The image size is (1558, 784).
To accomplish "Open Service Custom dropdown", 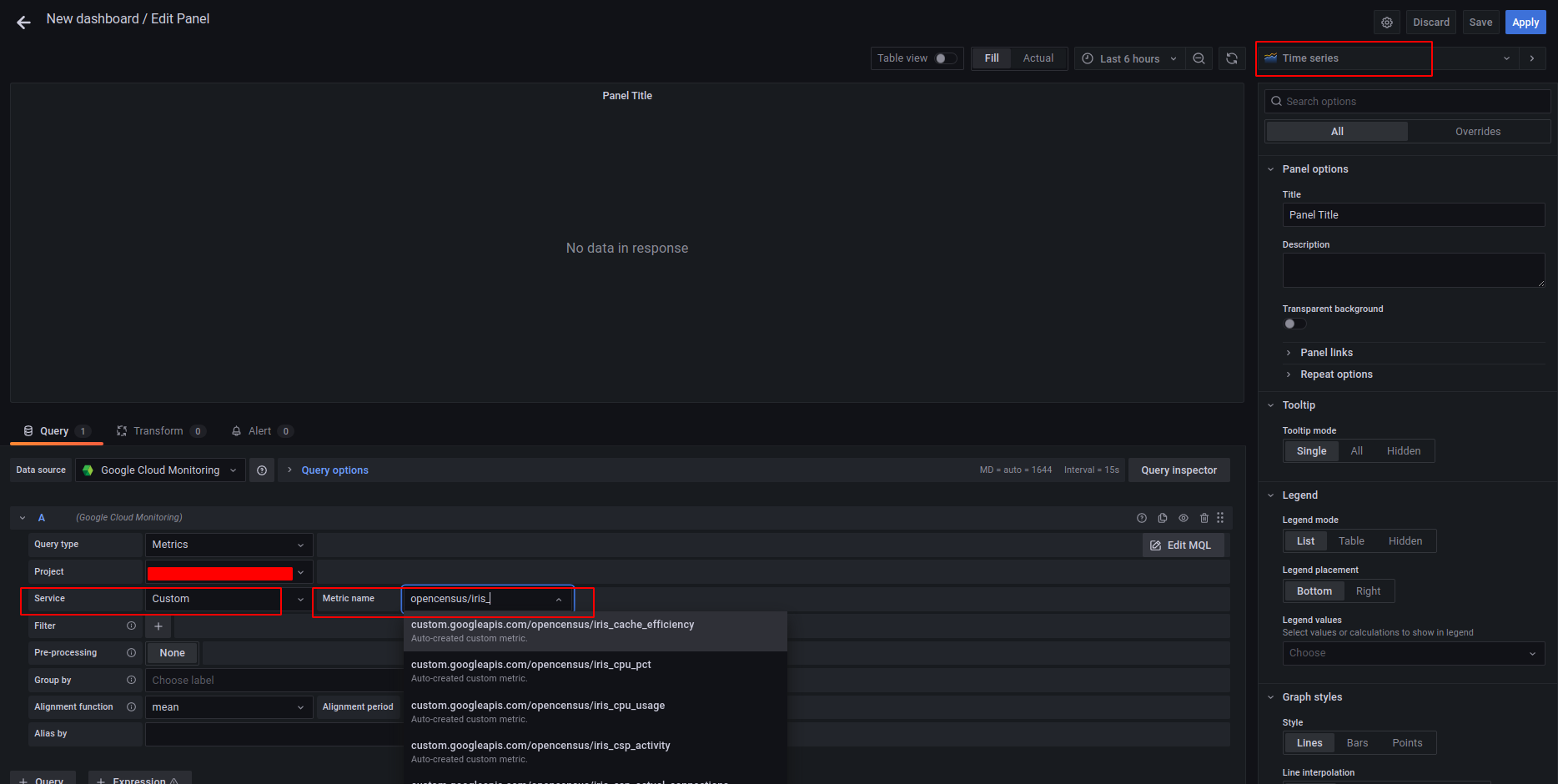I will (x=229, y=599).
